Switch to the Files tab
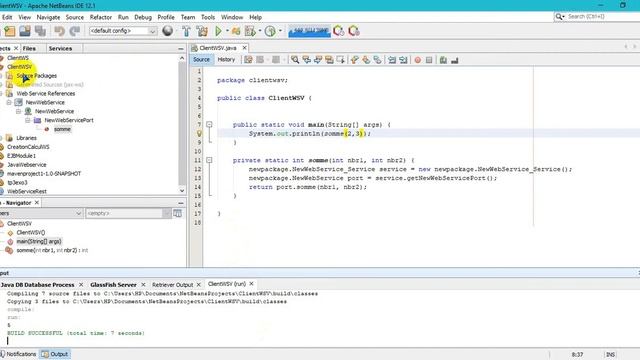Screen dimensions: 640x360 [29, 48]
